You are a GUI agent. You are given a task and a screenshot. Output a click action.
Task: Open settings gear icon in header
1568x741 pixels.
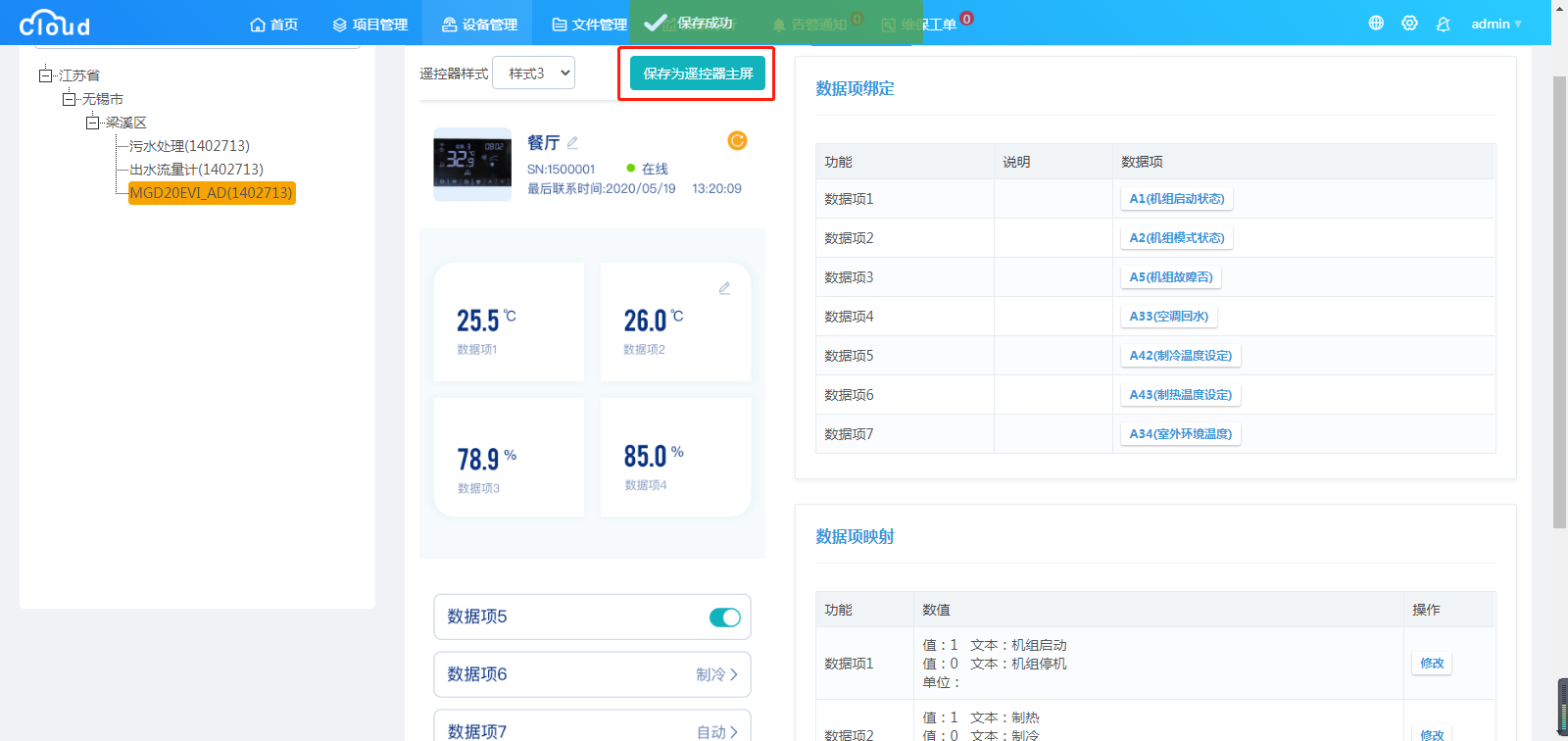pyautogui.click(x=1409, y=23)
